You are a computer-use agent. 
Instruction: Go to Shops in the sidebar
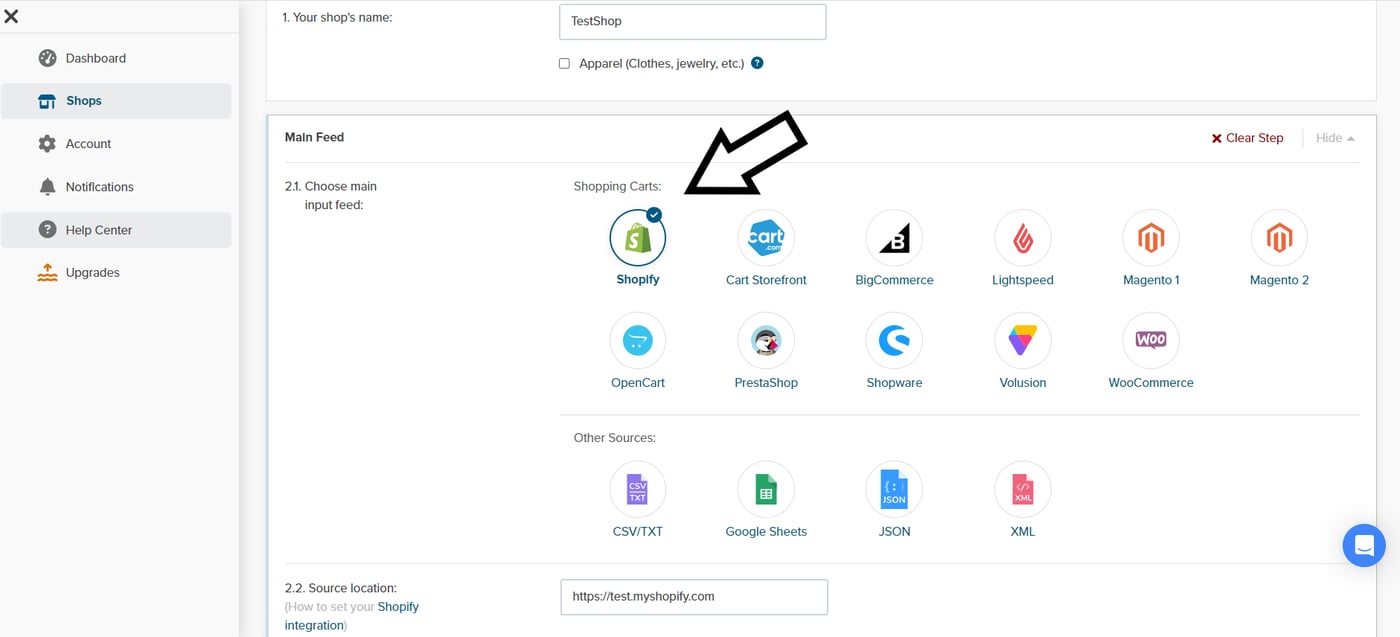116,101
